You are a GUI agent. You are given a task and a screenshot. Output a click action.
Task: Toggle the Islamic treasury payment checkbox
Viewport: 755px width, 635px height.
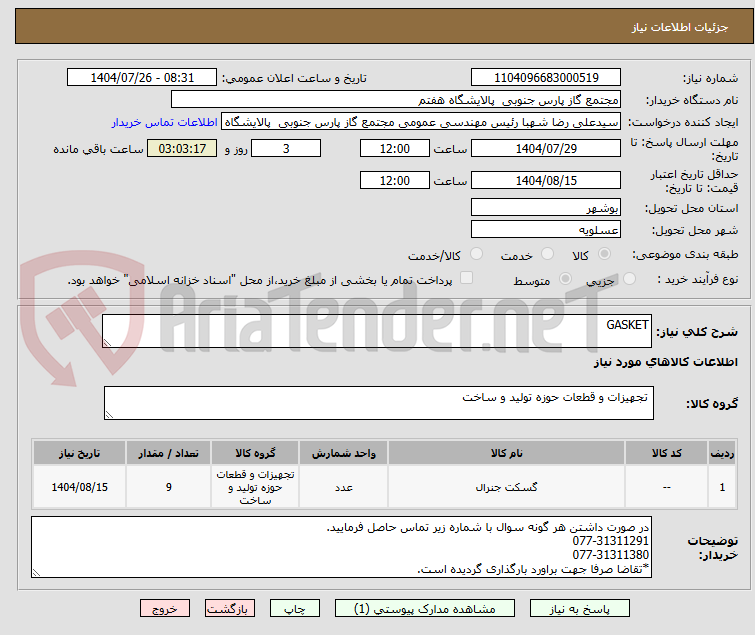coord(466,278)
